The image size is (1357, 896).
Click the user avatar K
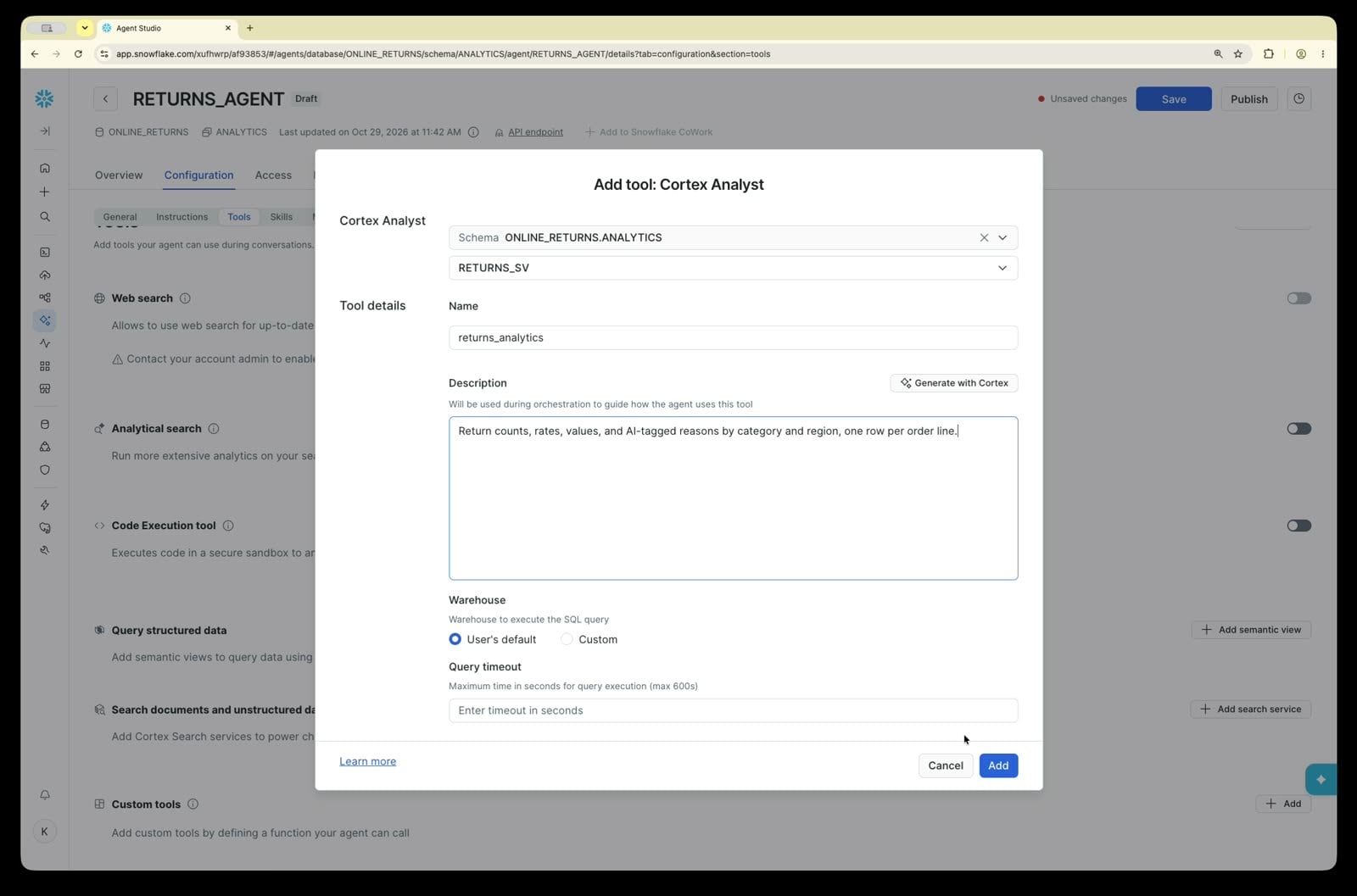click(45, 832)
